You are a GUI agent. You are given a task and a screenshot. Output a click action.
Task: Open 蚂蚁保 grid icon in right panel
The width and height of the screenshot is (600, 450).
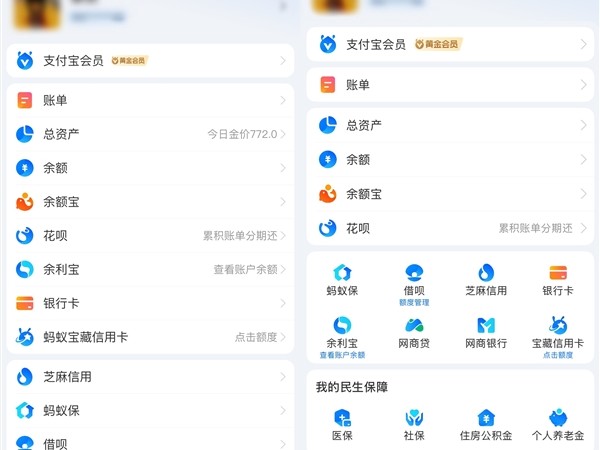tap(342, 272)
